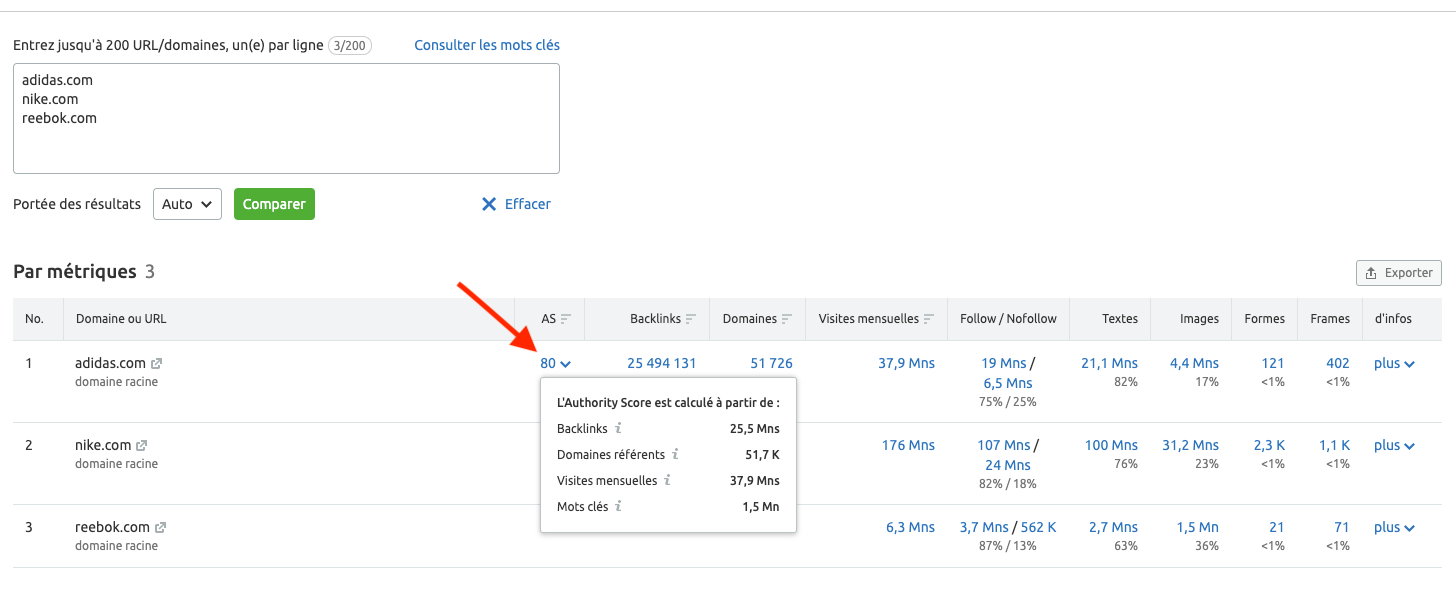1456x598 pixels.
Task: Click adidas.com textes 21,1 Mns
Action: click(x=1109, y=363)
